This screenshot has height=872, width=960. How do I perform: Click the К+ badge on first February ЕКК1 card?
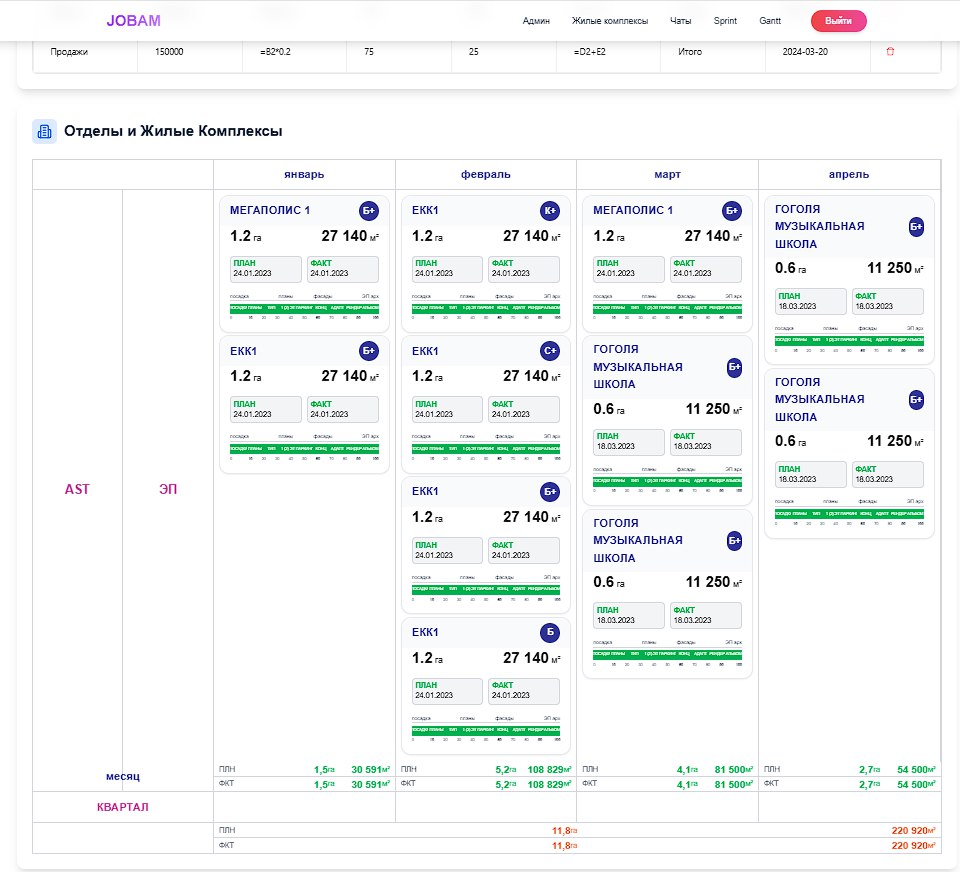(550, 211)
